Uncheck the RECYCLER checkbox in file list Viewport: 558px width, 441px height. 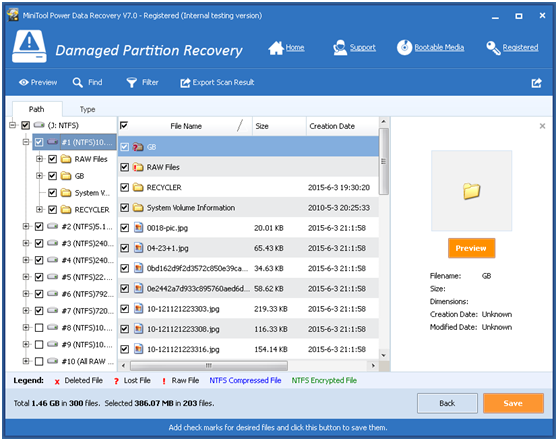[124, 188]
